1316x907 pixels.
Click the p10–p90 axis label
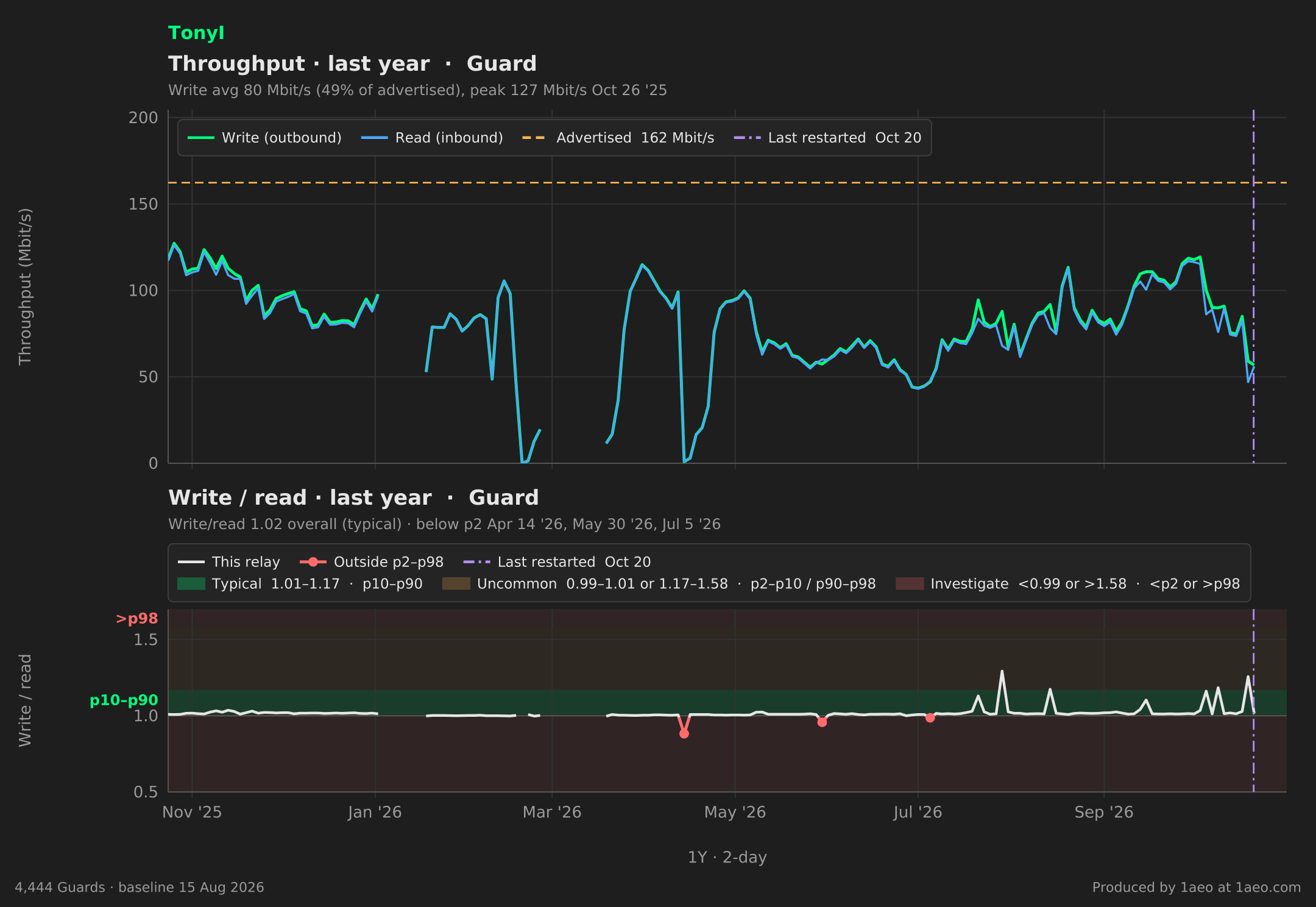[x=124, y=700]
